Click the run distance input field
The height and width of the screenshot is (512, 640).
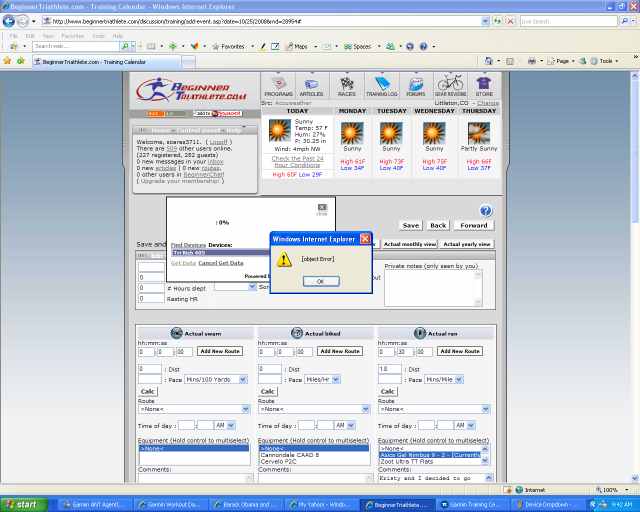[x=389, y=369]
